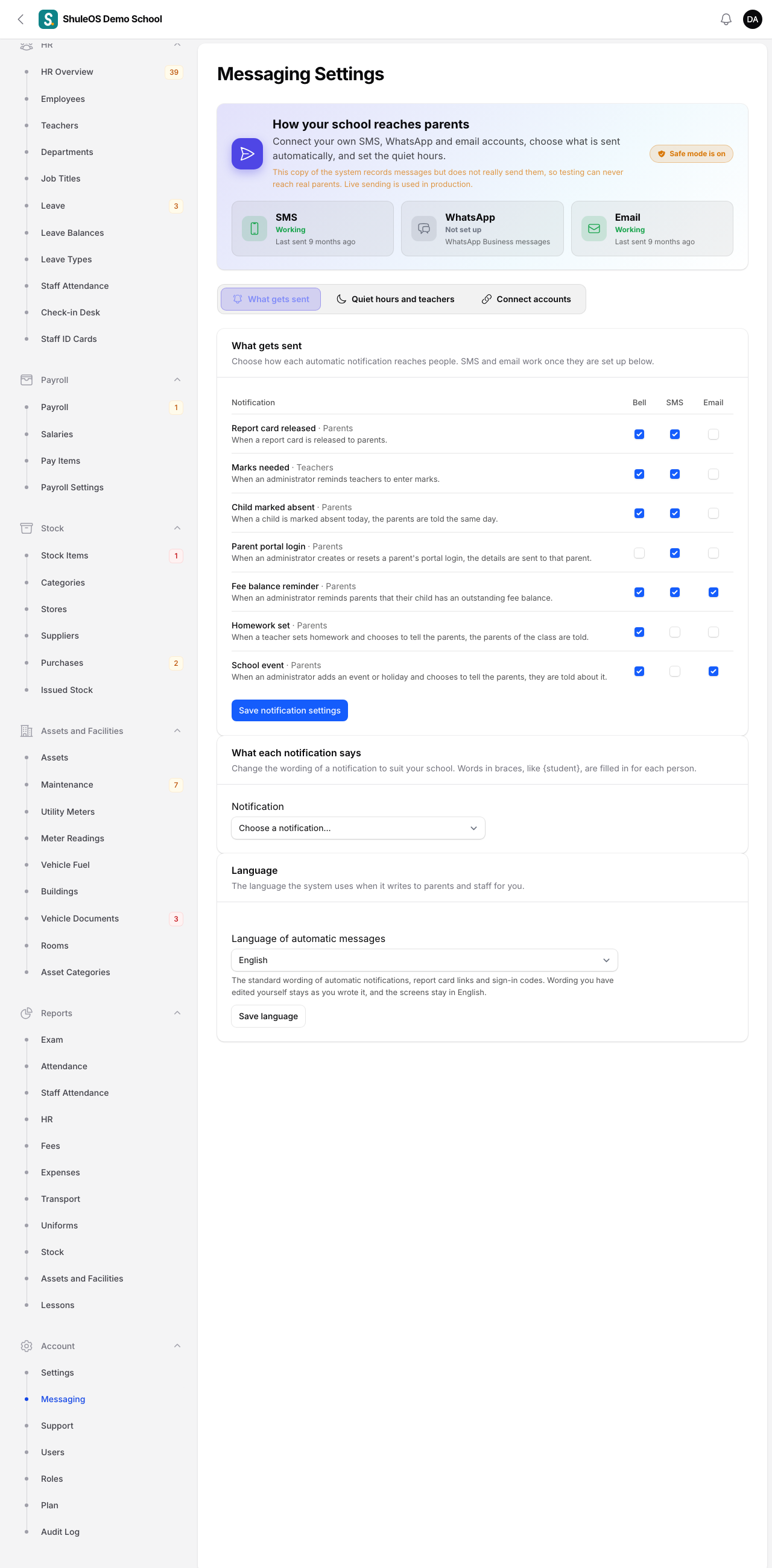
Task: Go to Audit Log page
Action: pyautogui.click(x=60, y=1531)
